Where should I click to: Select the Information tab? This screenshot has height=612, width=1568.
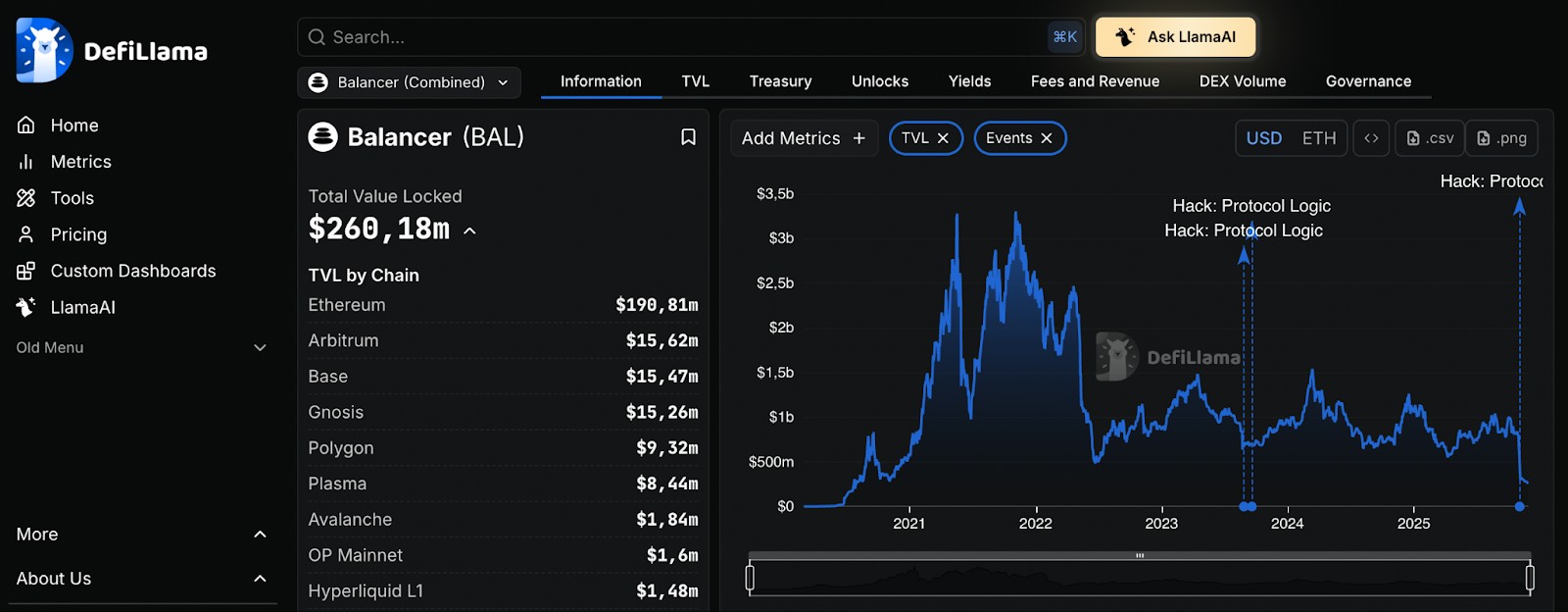[601, 81]
